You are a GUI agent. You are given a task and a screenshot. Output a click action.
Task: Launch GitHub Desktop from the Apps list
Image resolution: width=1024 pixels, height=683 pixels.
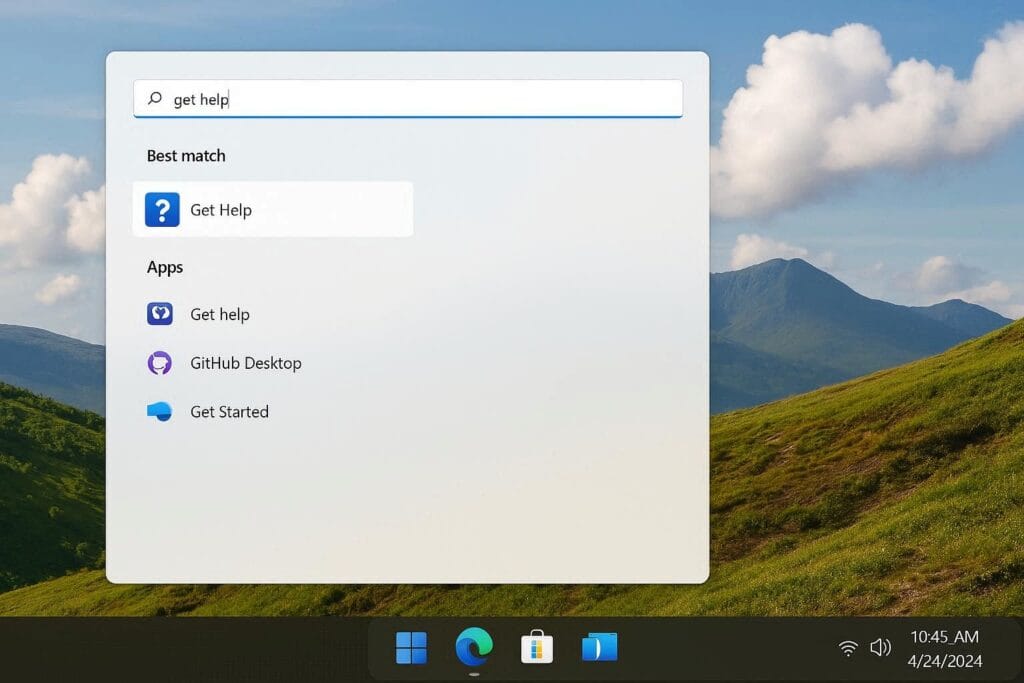point(245,363)
